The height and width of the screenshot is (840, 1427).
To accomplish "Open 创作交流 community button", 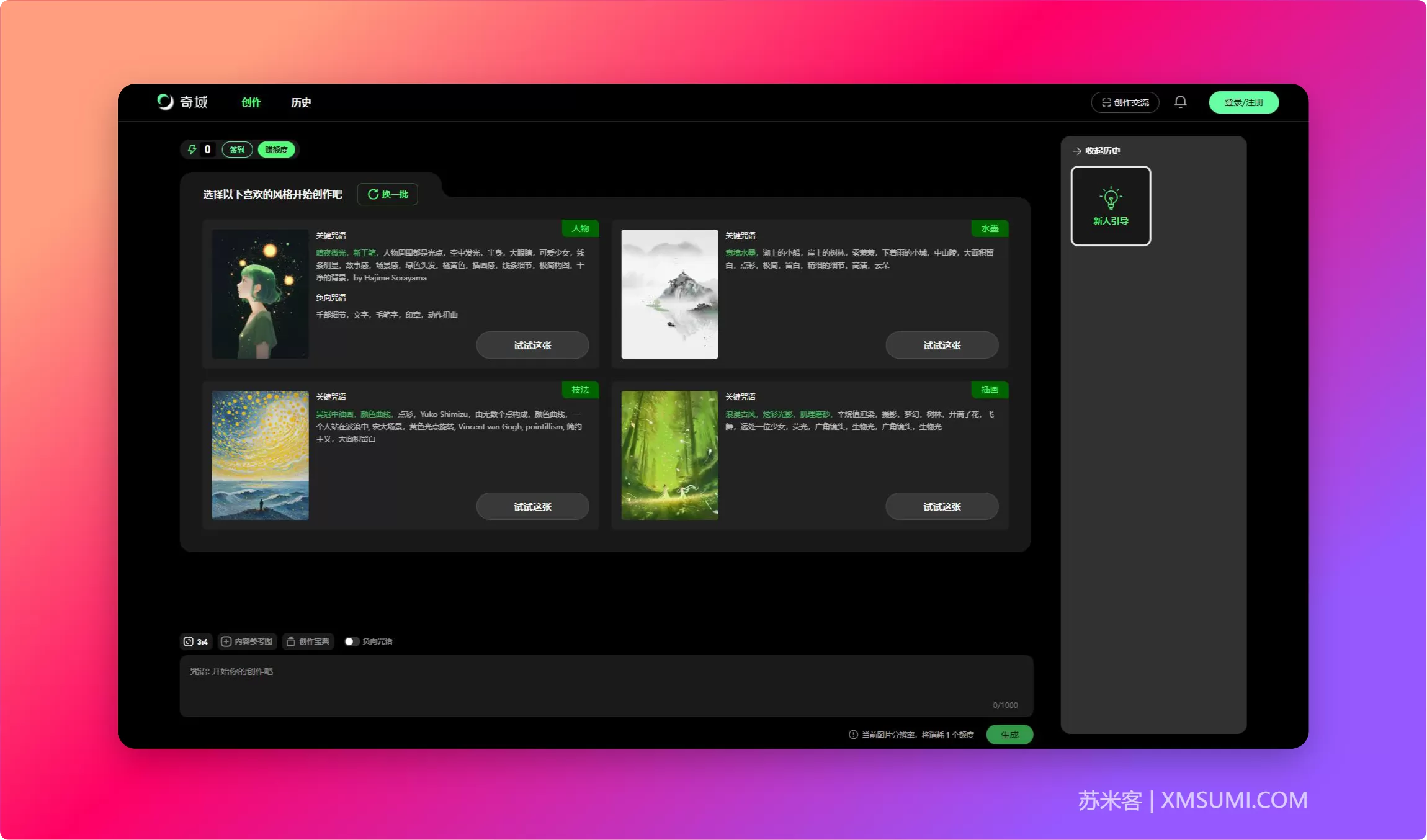I will pyautogui.click(x=1125, y=102).
